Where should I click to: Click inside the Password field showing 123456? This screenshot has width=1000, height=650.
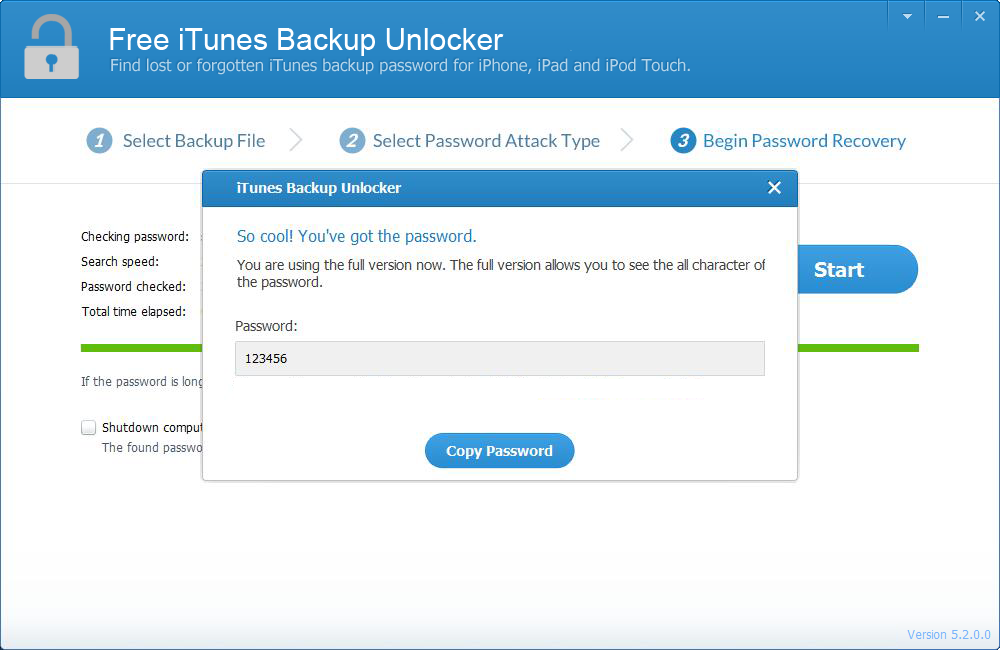pyautogui.click(x=499, y=358)
